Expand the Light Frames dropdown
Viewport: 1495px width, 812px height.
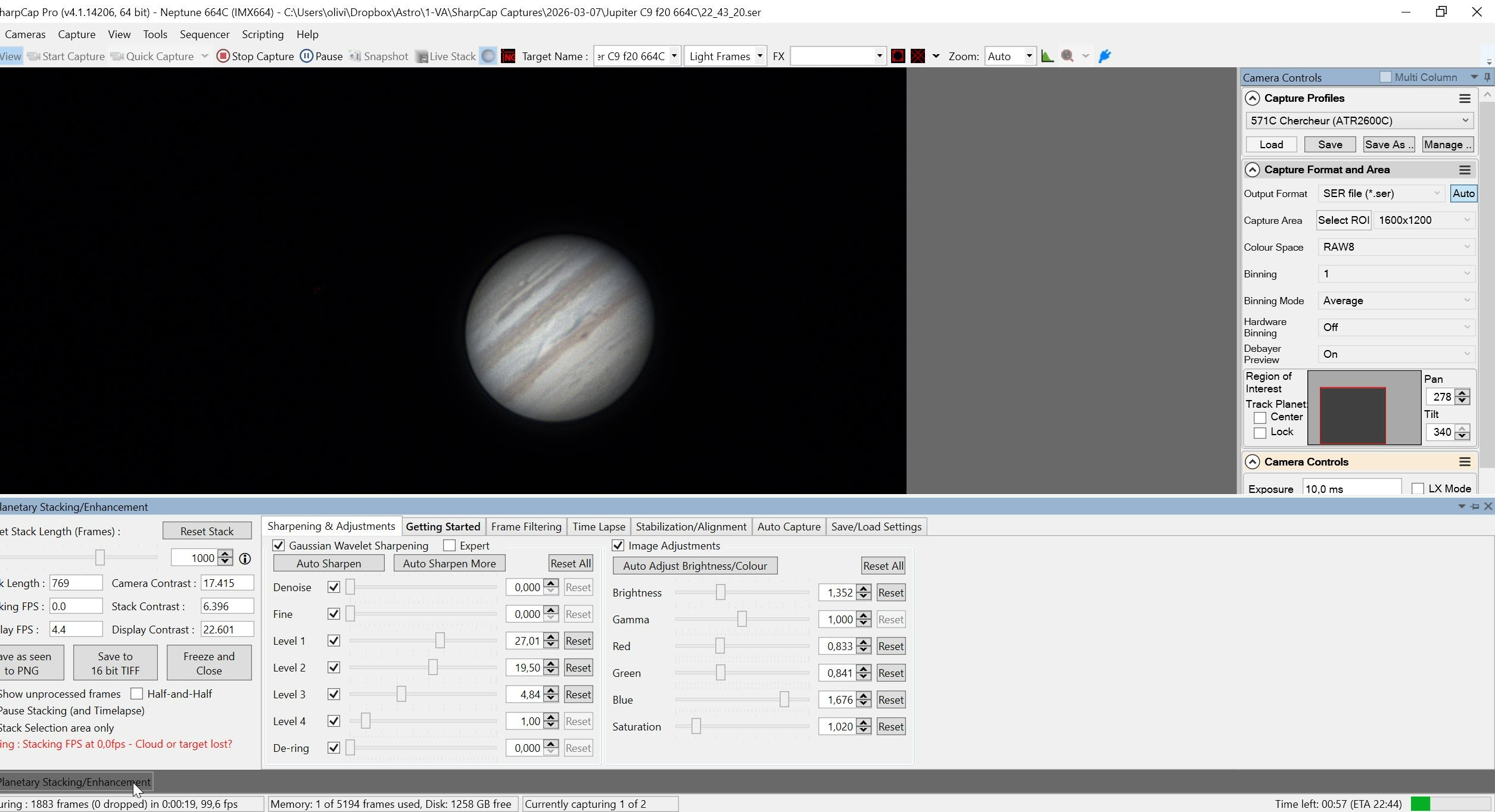725,56
